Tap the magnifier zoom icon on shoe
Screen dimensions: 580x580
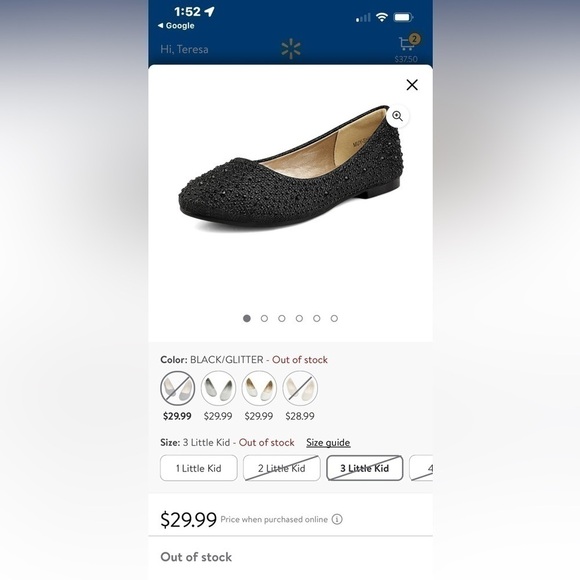397,116
